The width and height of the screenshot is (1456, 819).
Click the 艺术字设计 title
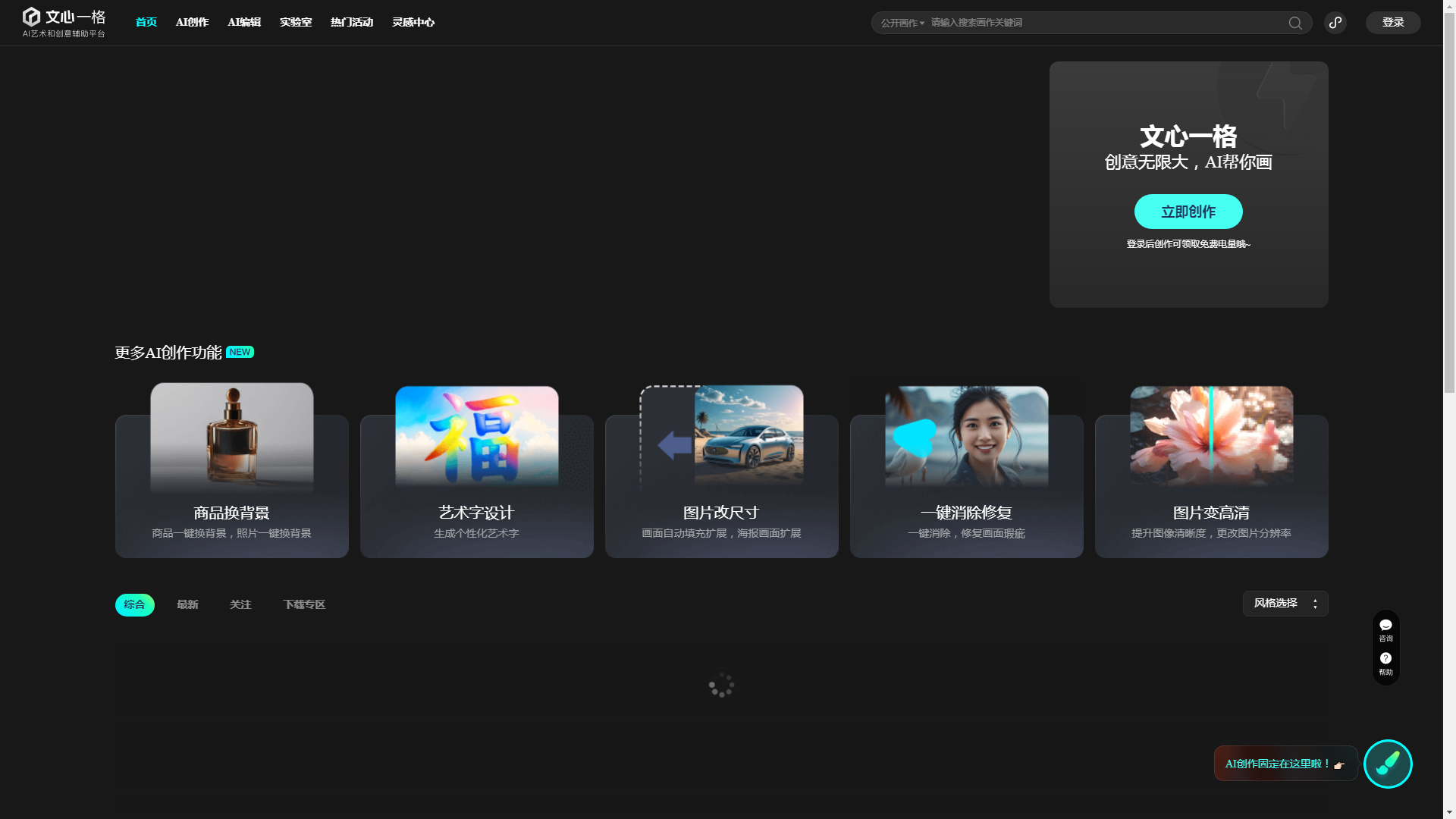coord(477,513)
